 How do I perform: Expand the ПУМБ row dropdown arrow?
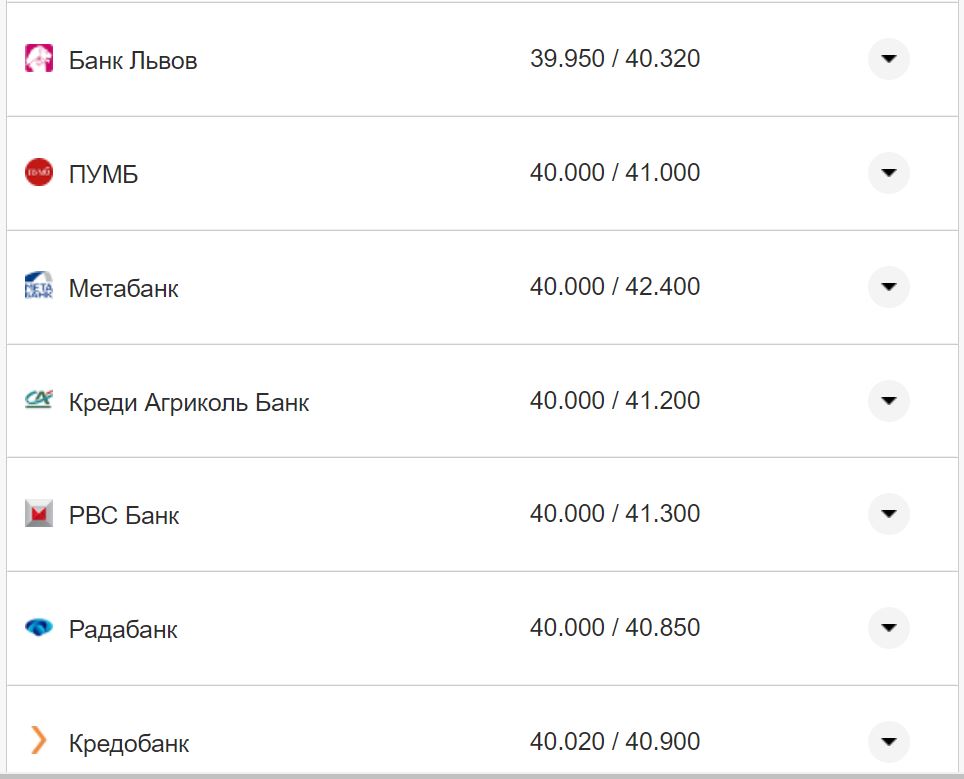[888, 173]
